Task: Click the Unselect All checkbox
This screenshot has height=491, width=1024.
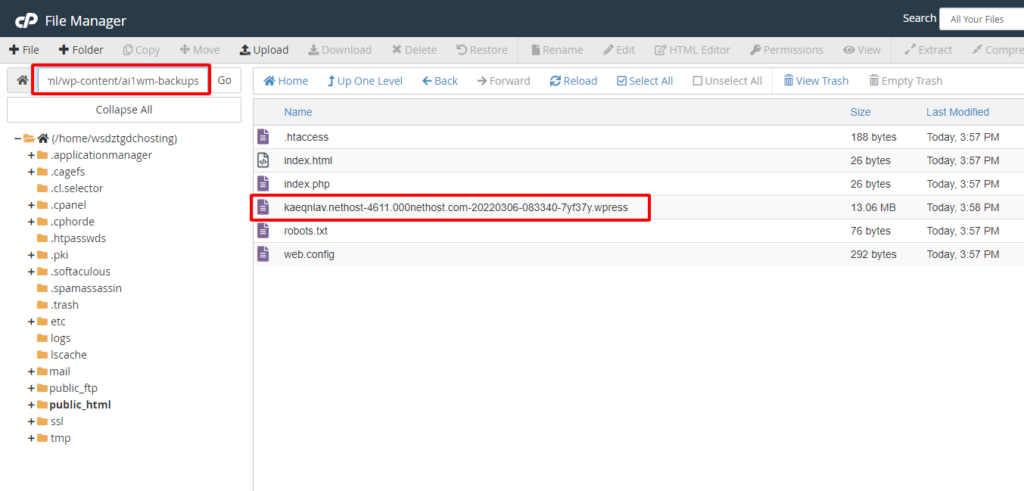Action: (x=698, y=81)
